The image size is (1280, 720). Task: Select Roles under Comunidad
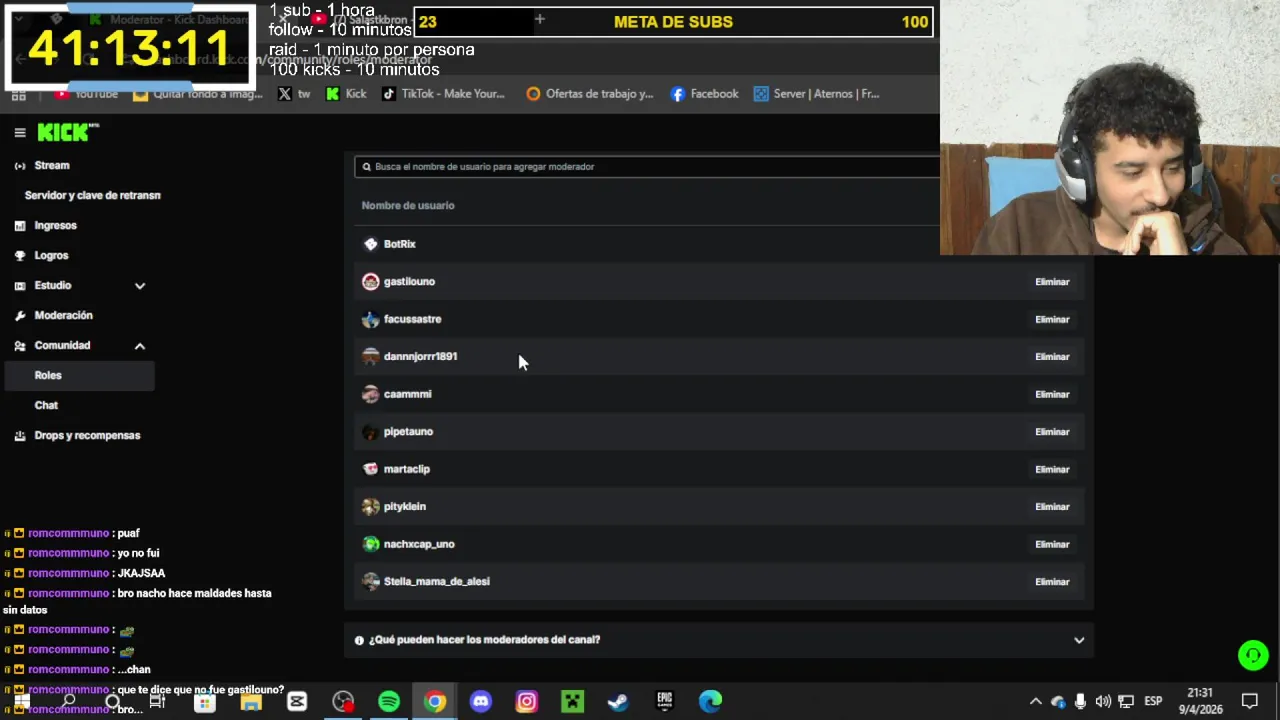tap(80, 375)
